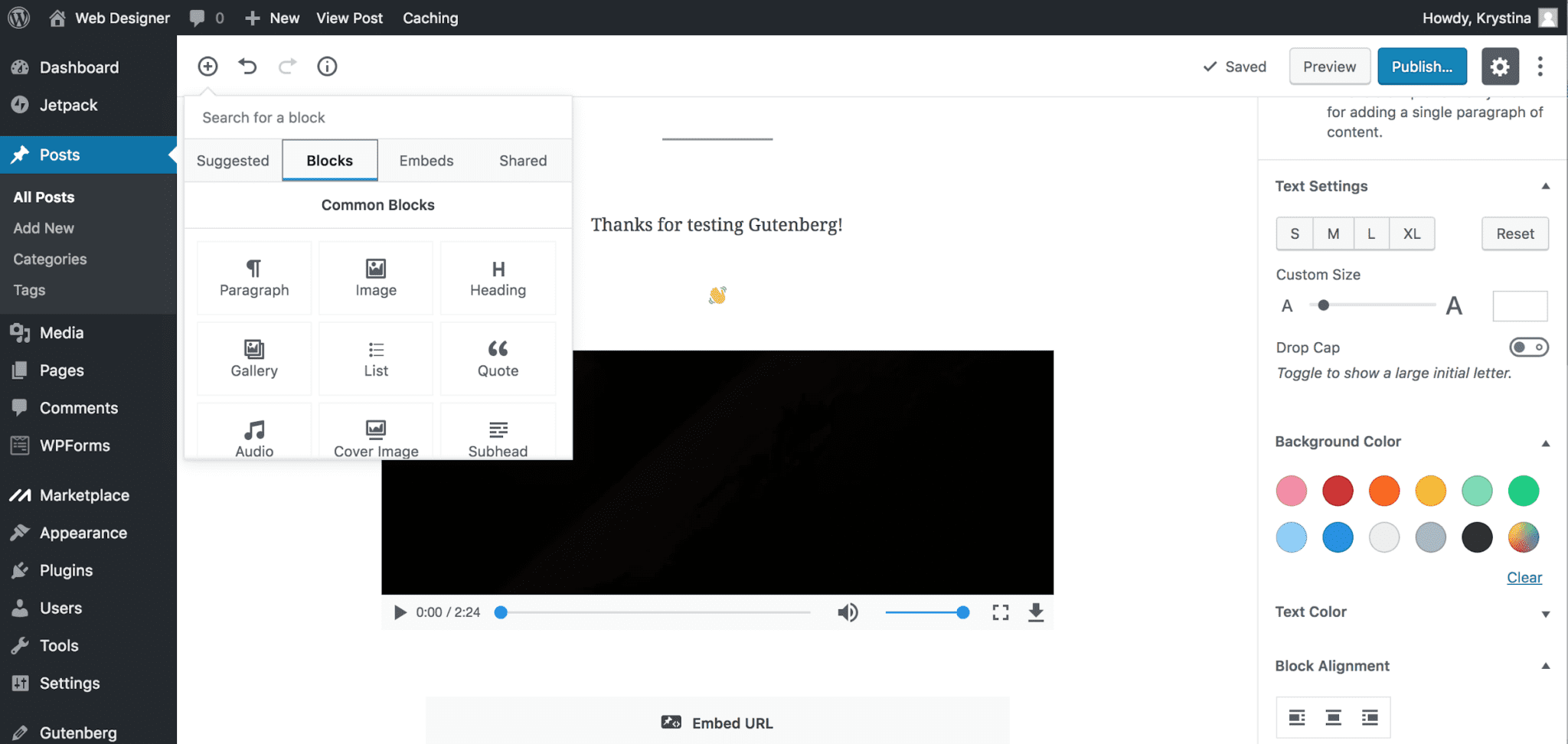The height and width of the screenshot is (744, 1568).
Task: Switch to the Embeds tab
Action: coord(426,161)
